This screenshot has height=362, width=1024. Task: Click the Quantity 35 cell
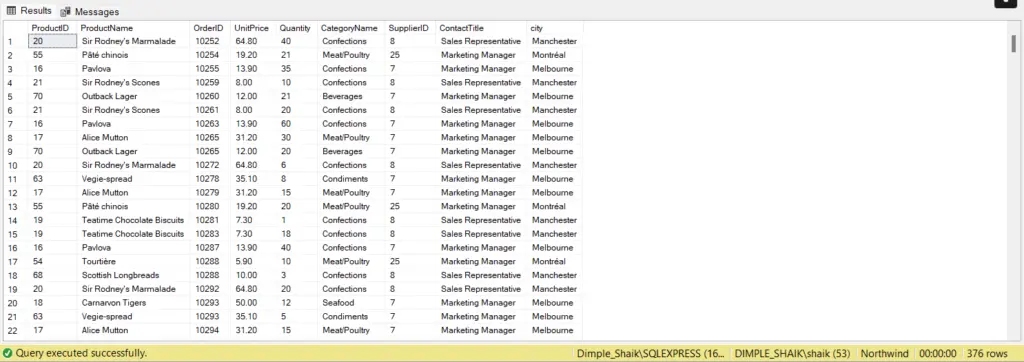click(x=296, y=69)
